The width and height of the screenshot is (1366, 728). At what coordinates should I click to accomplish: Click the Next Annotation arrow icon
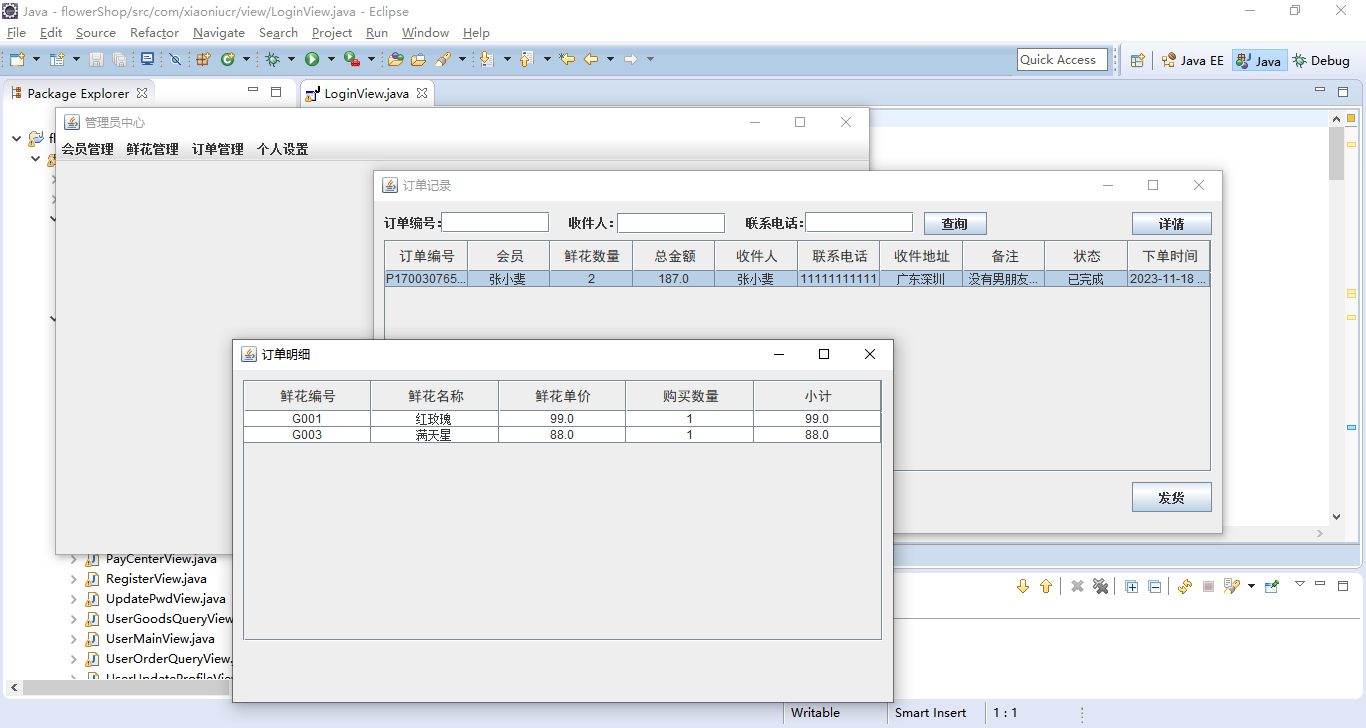click(x=486, y=60)
